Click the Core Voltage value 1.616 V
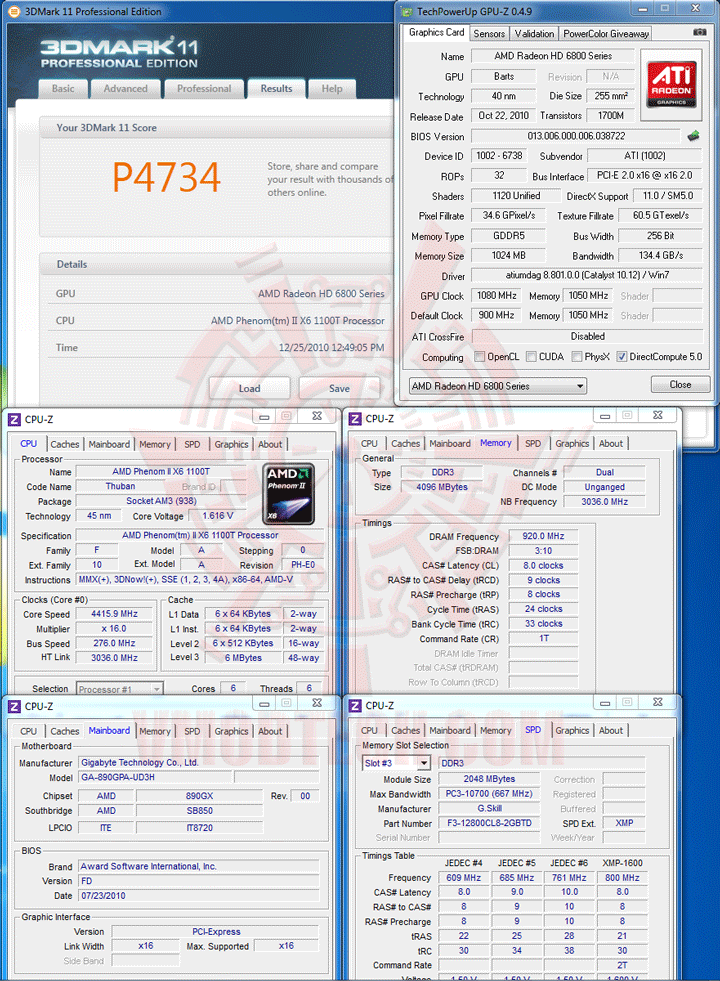Viewport: 720px width, 981px height. pos(218,516)
